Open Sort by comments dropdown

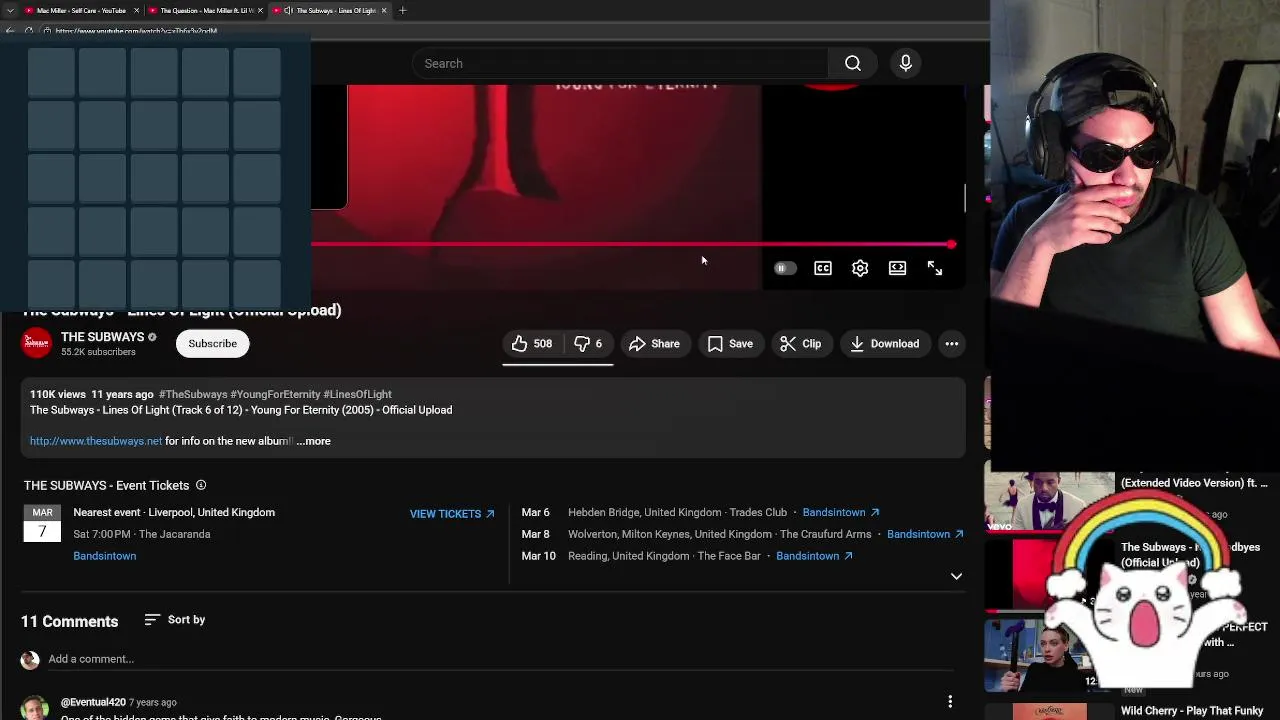[x=175, y=620]
